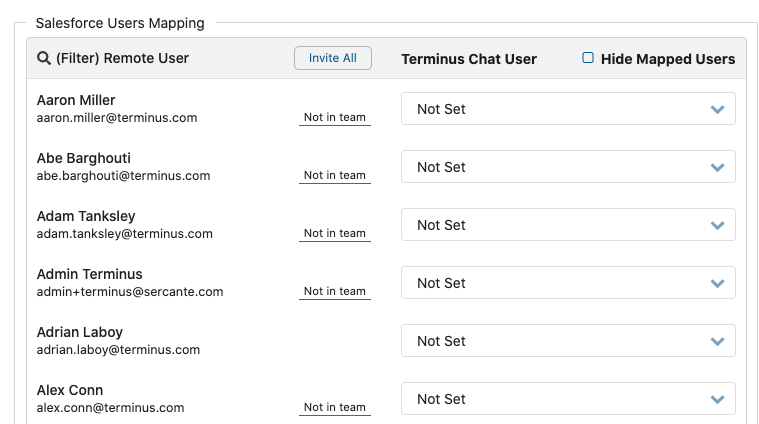This screenshot has width=759, height=424.
Task: Click Not in team for Admin Terminus
Action: pyautogui.click(x=334, y=292)
